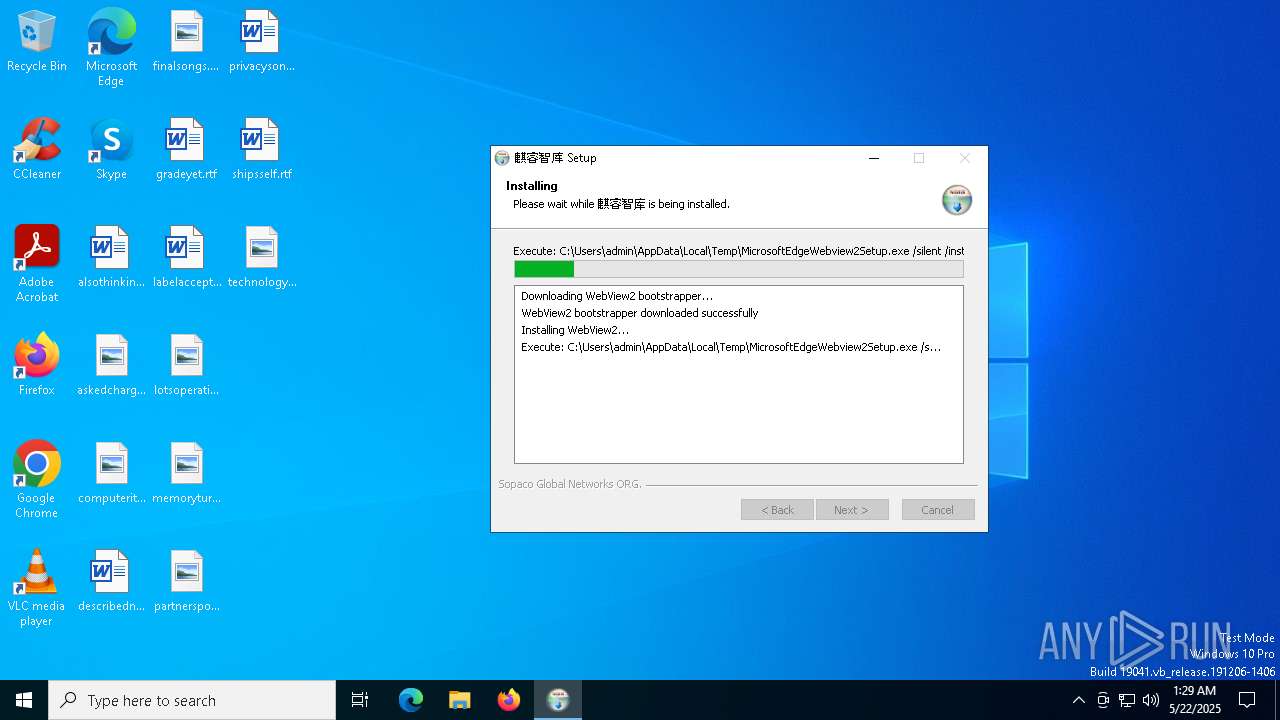Select the describedn Word document icon
Viewport: 1280px width, 720px height.
(x=111, y=581)
